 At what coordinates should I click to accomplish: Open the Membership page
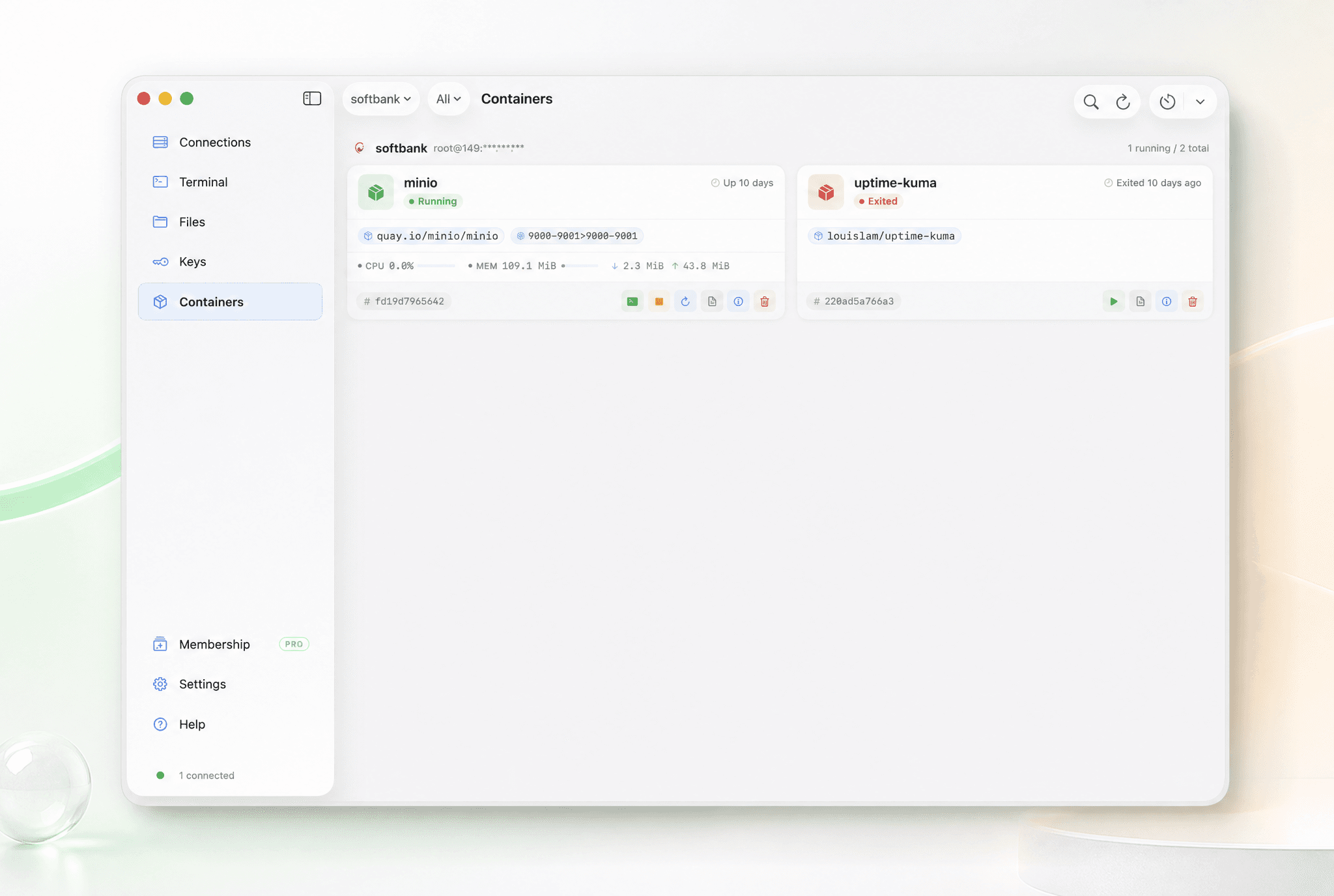(230, 644)
